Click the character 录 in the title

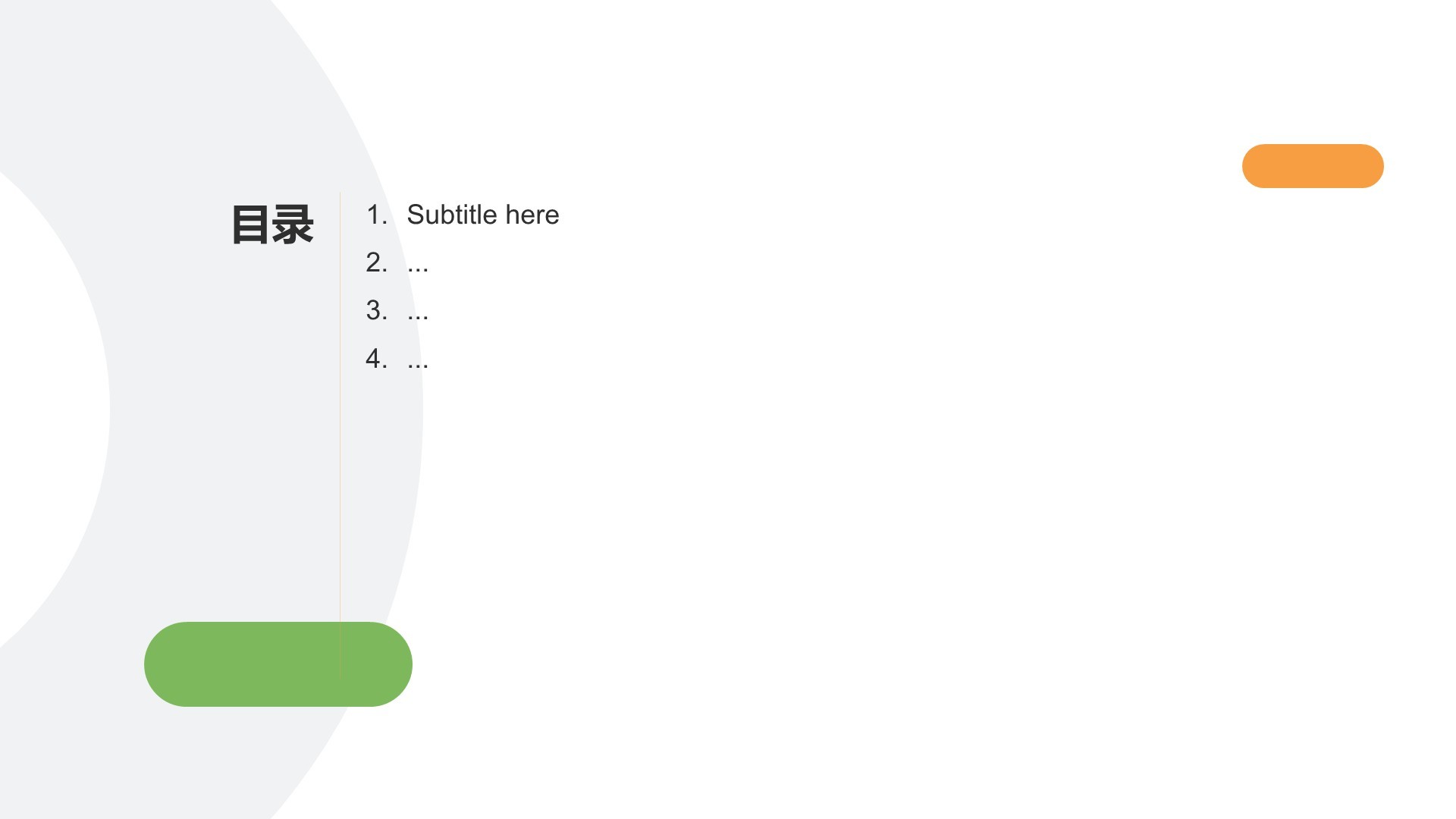(x=293, y=224)
